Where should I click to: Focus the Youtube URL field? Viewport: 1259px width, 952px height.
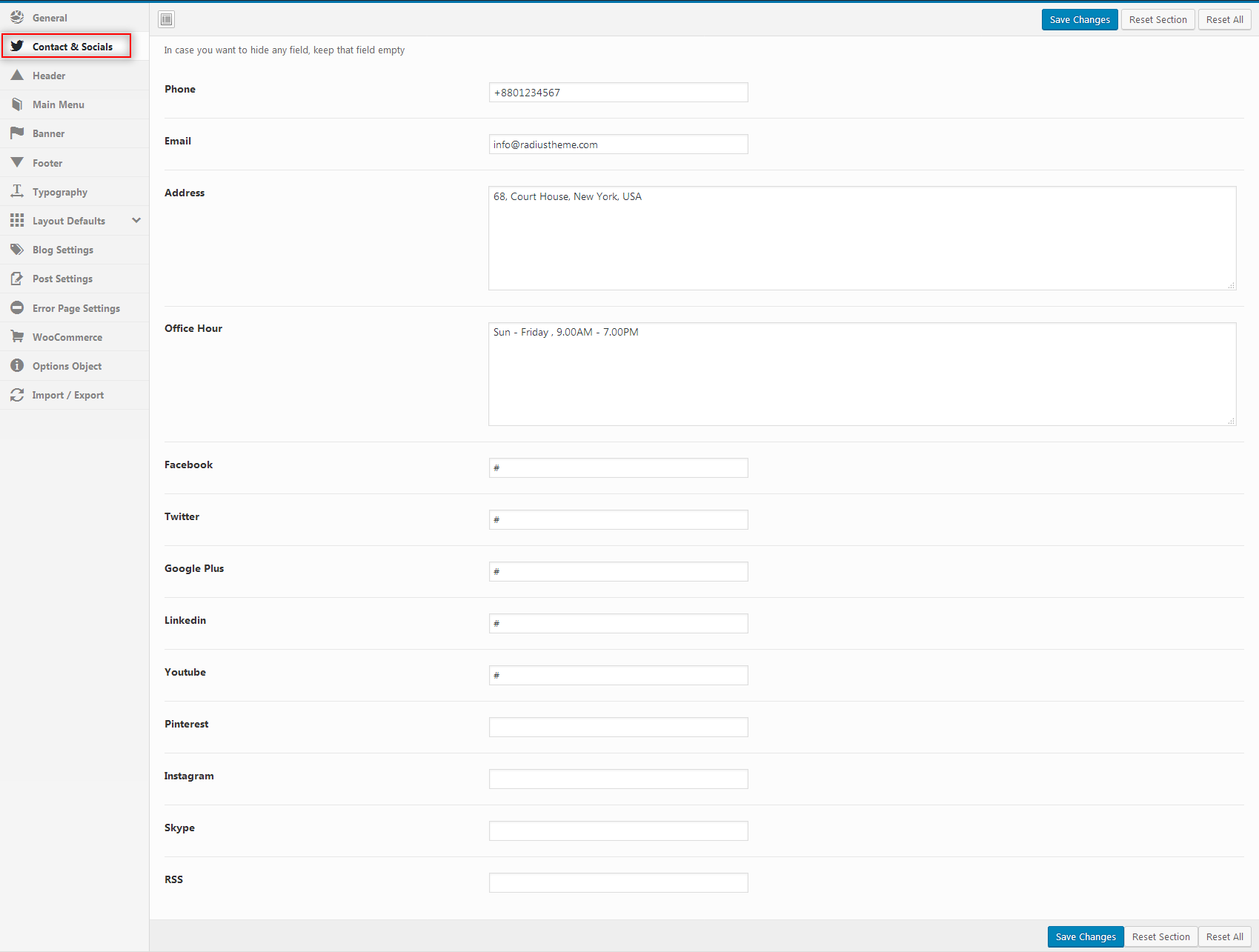[x=618, y=676]
